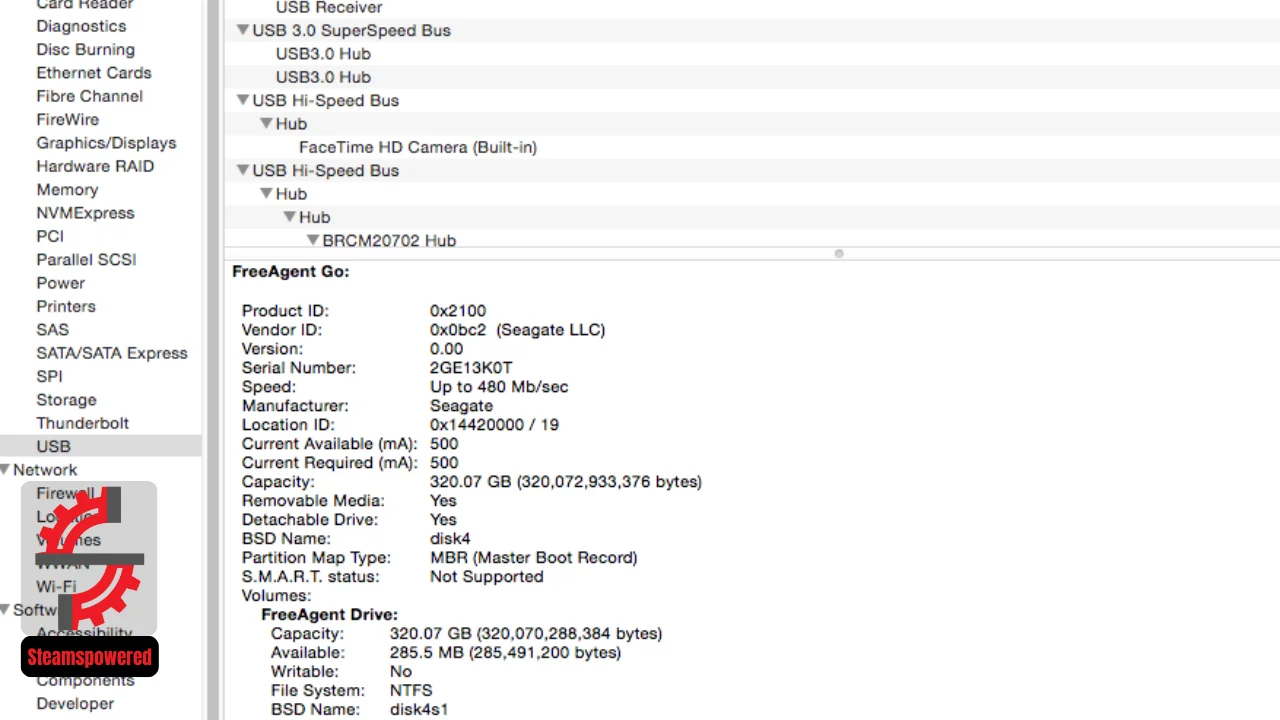
Task: Click the Vendor ID value 0x0bc2 (Seagate LLC)
Action: click(518, 330)
